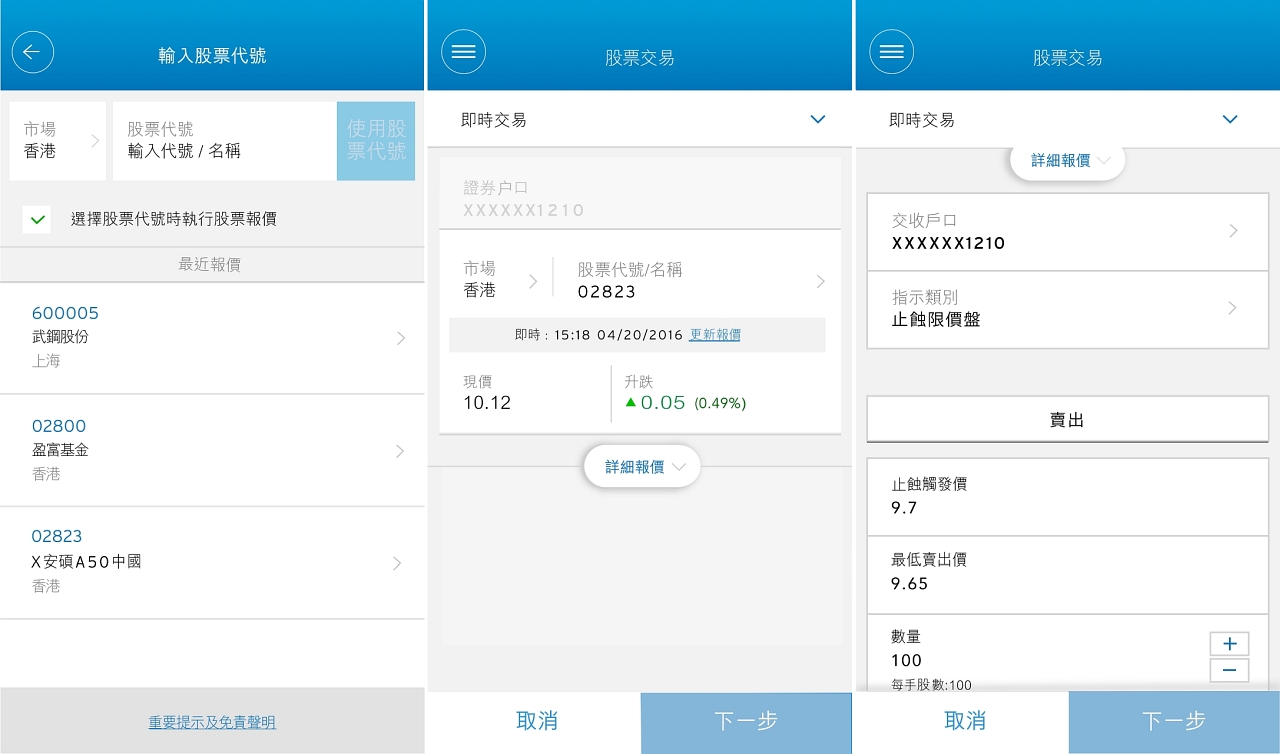1280x754 pixels.
Task: Open the 武鋼股份 600005 recent quote
Action: [x=212, y=338]
